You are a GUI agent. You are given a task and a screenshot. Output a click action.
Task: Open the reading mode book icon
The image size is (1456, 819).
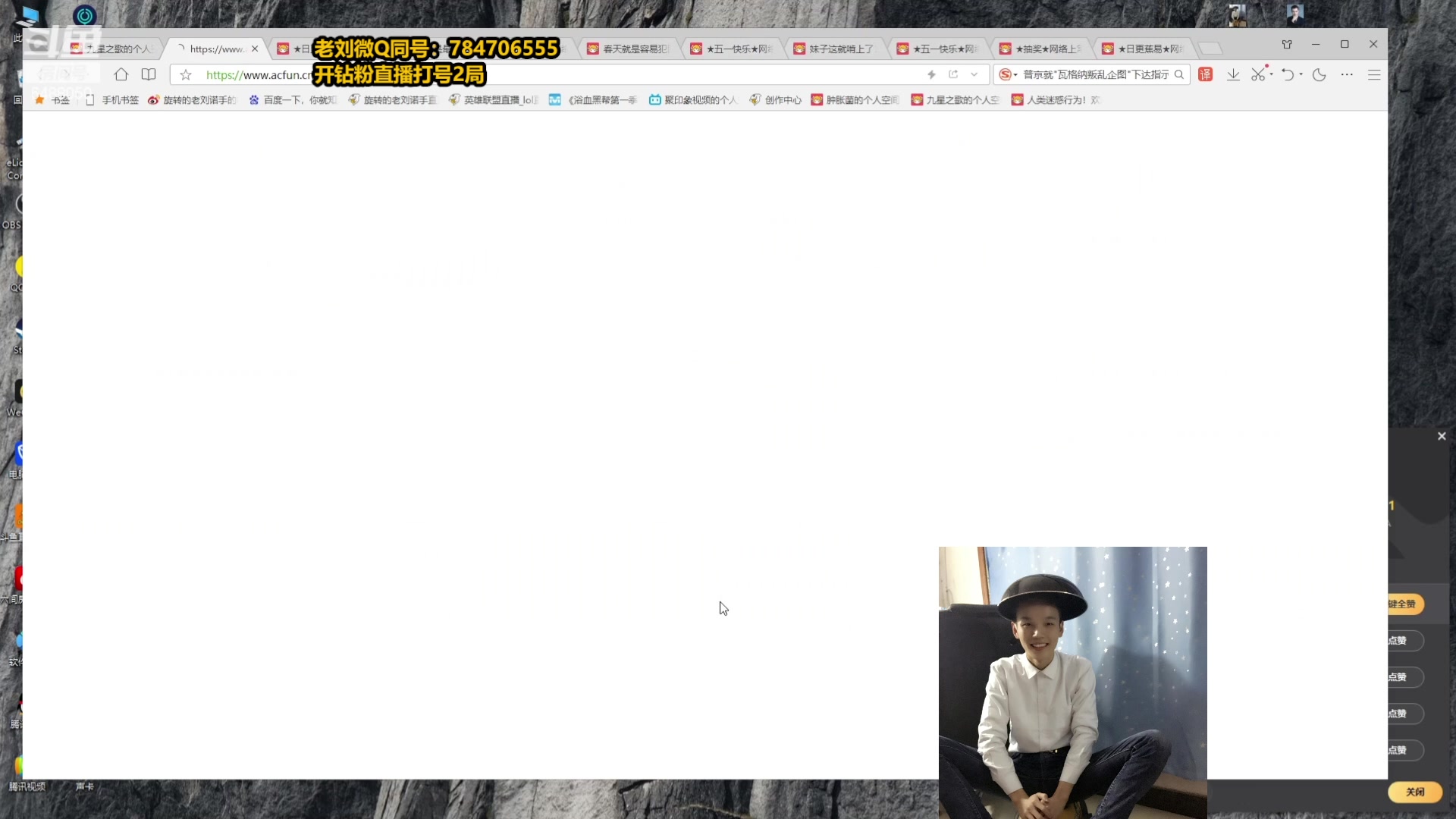[149, 74]
